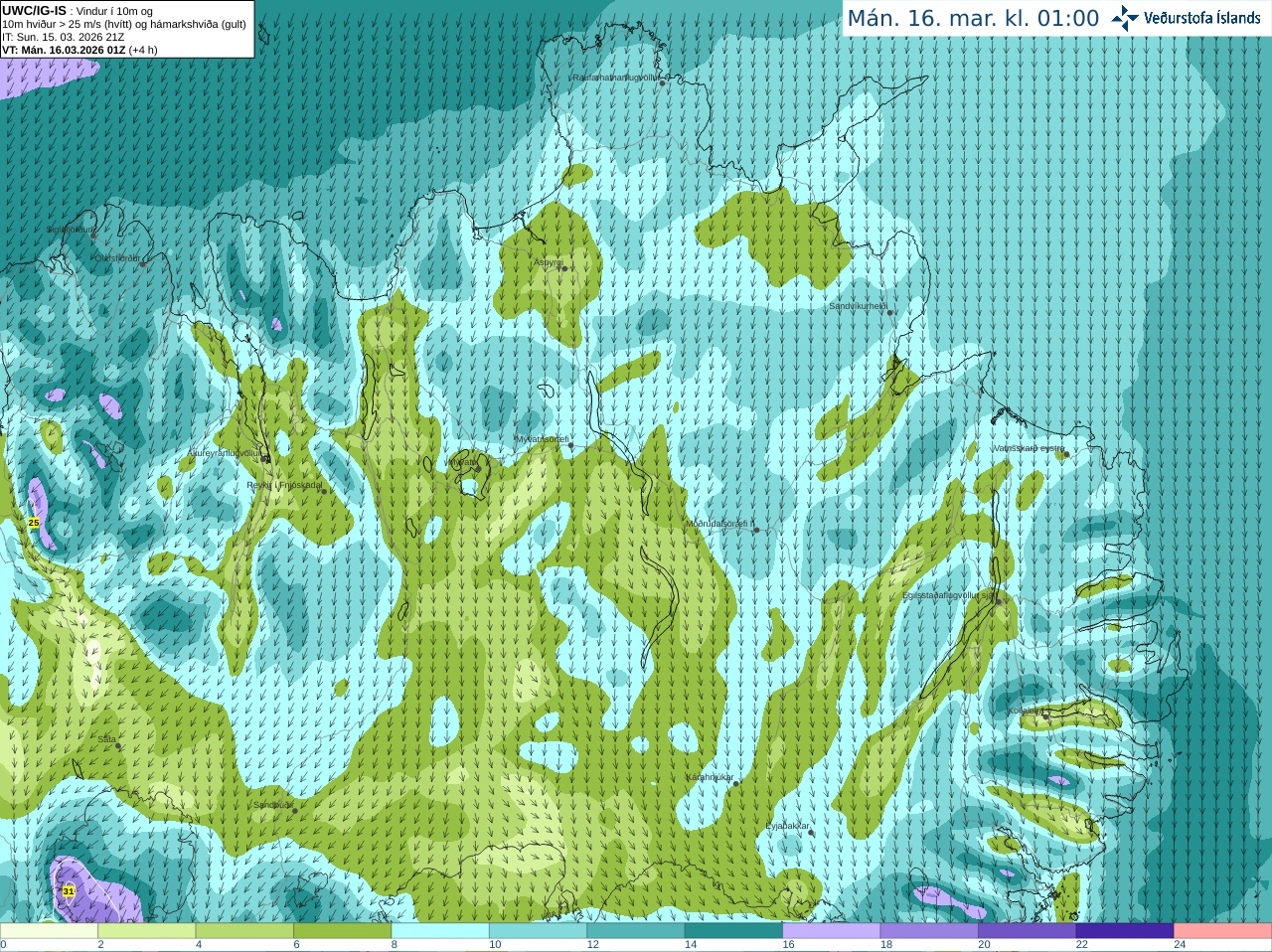The height and width of the screenshot is (952, 1272).
Task: Select the 20–22 m/s violet swatch
Action: 1028,931
